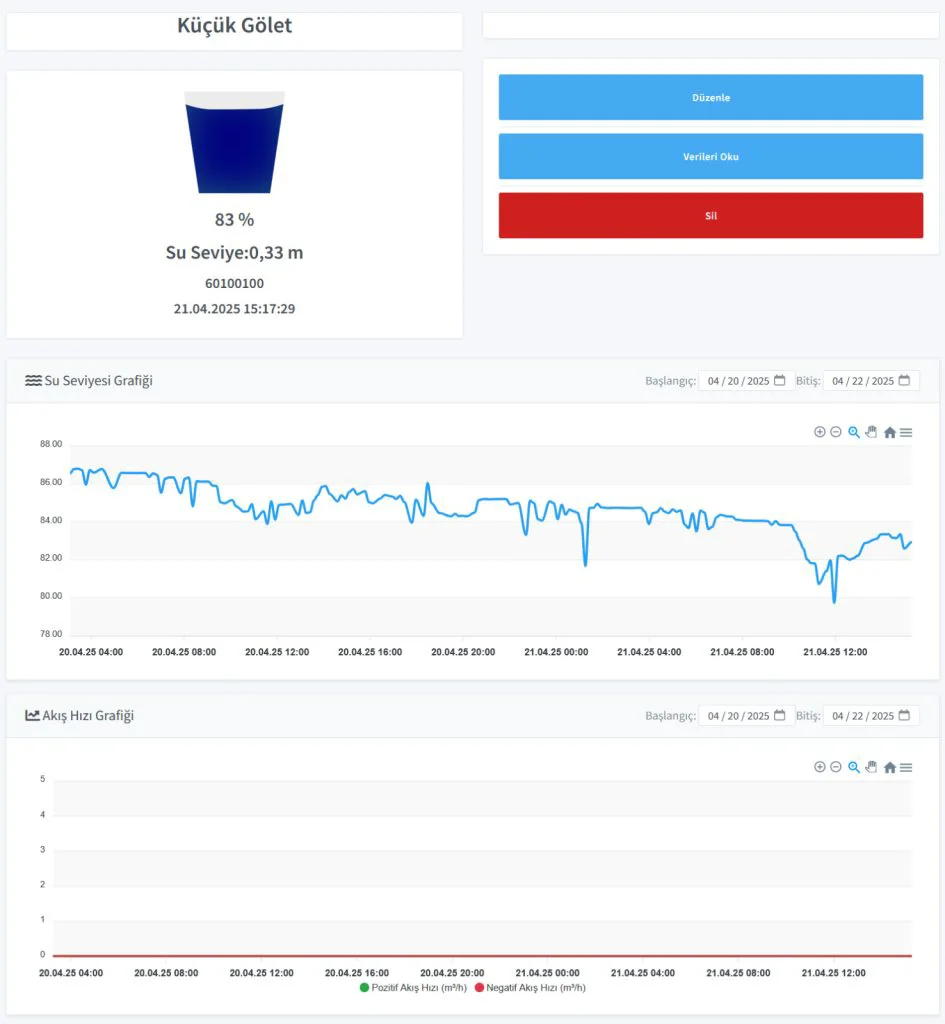
Task: Open the flow rate Başlangıç date field
Action: tap(746, 716)
